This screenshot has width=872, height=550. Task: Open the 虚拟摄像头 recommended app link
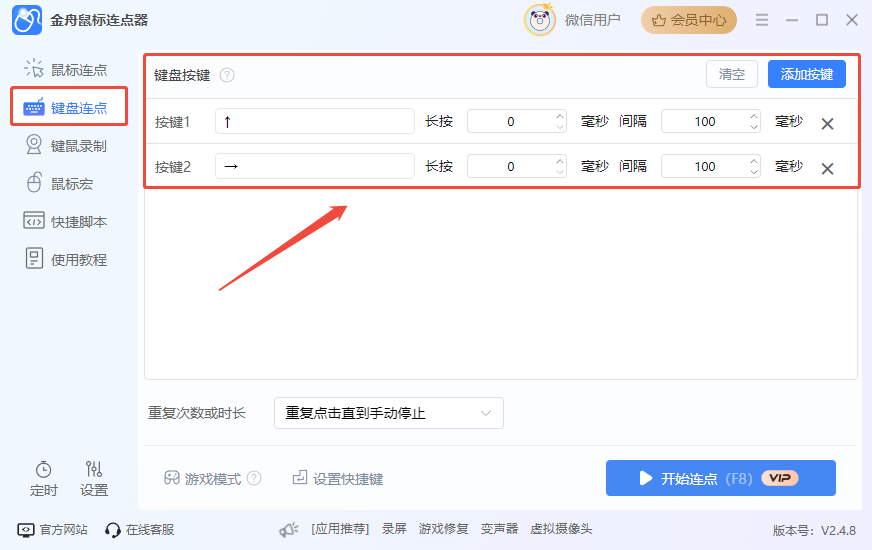tap(561, 529)
